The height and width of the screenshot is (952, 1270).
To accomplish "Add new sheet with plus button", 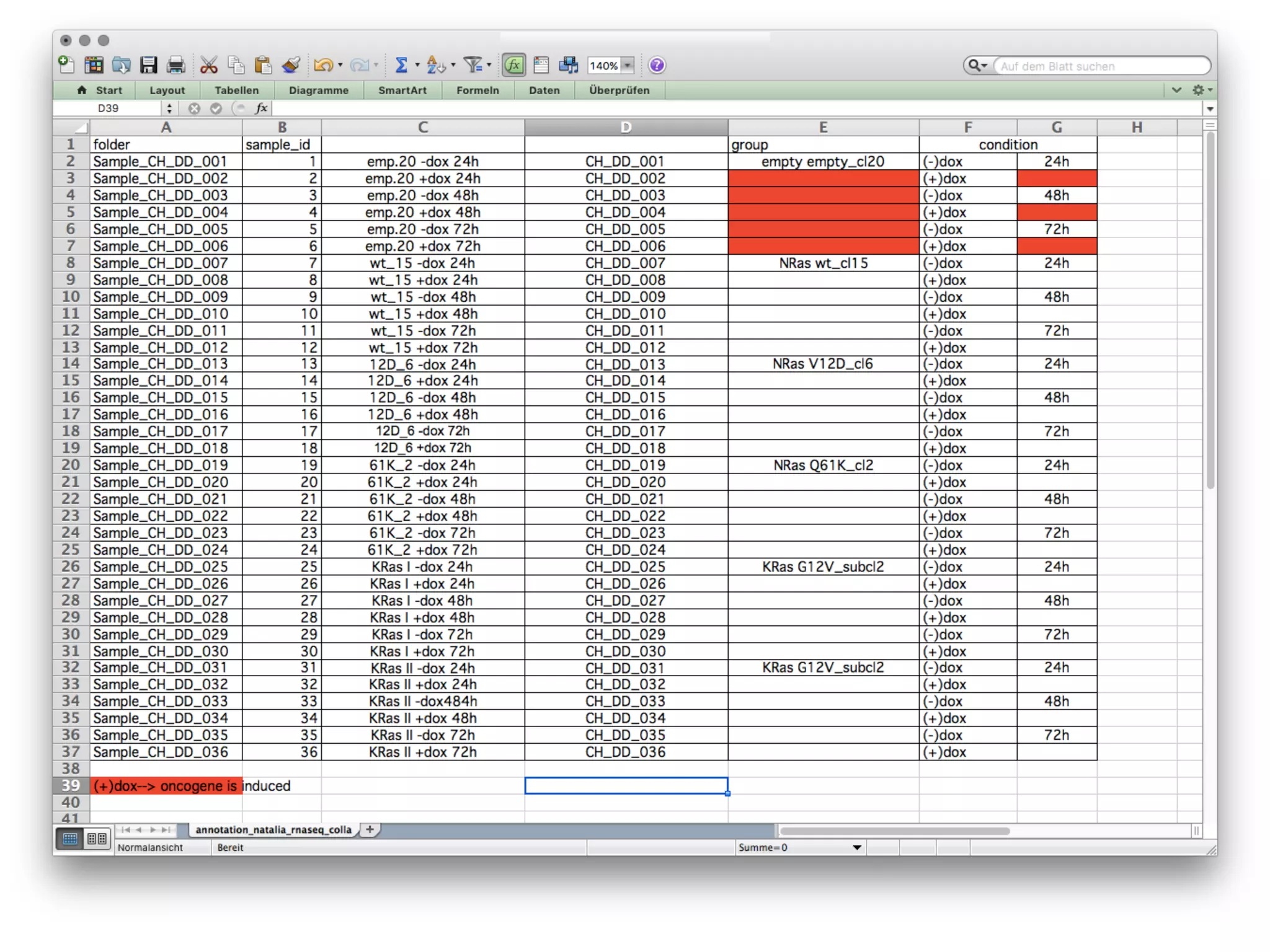I will point(370,829).
